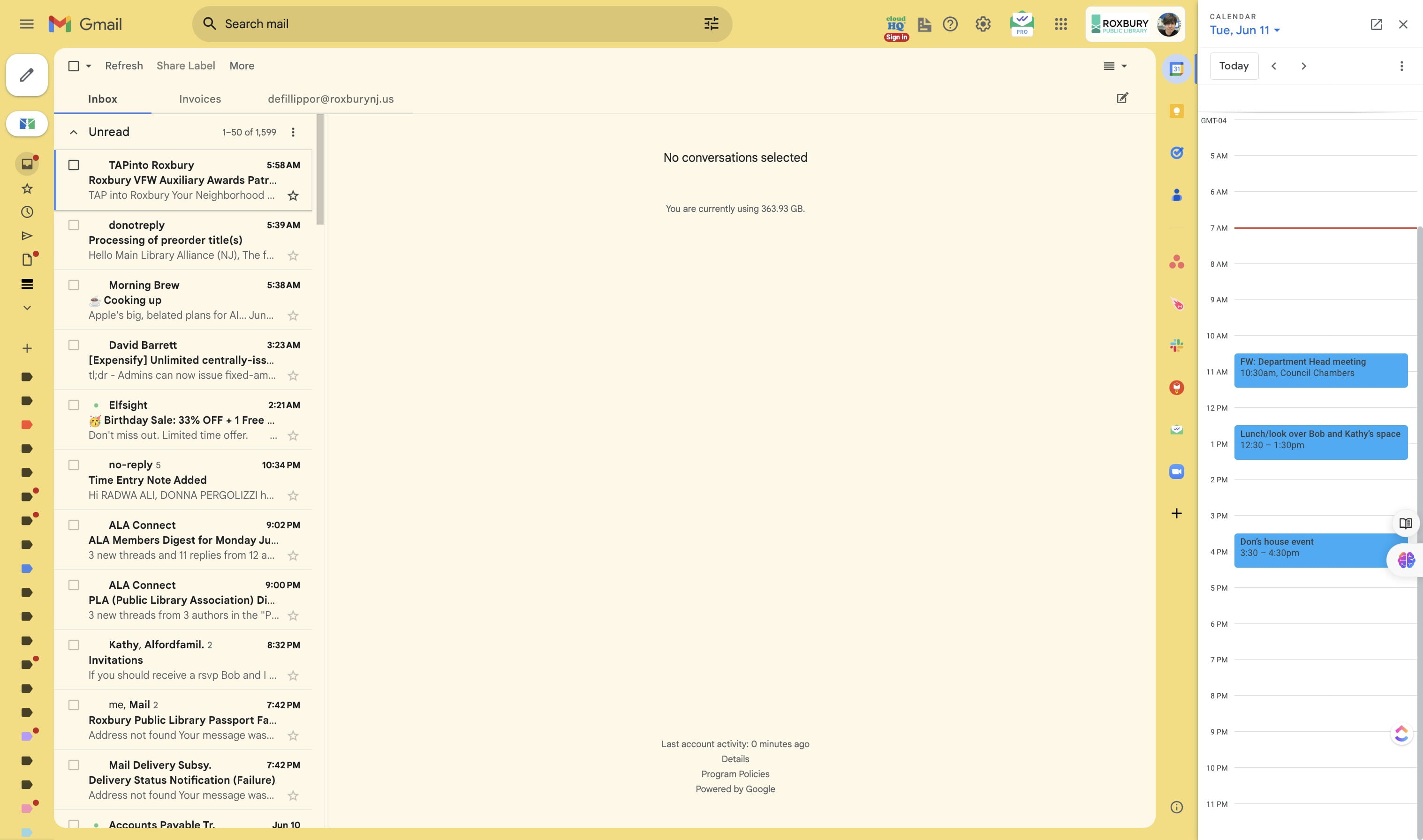This screenshot has height=840, width=1423.
Task: Check the TAPinto Roxbury email checkbox
Action: point(74,165)
